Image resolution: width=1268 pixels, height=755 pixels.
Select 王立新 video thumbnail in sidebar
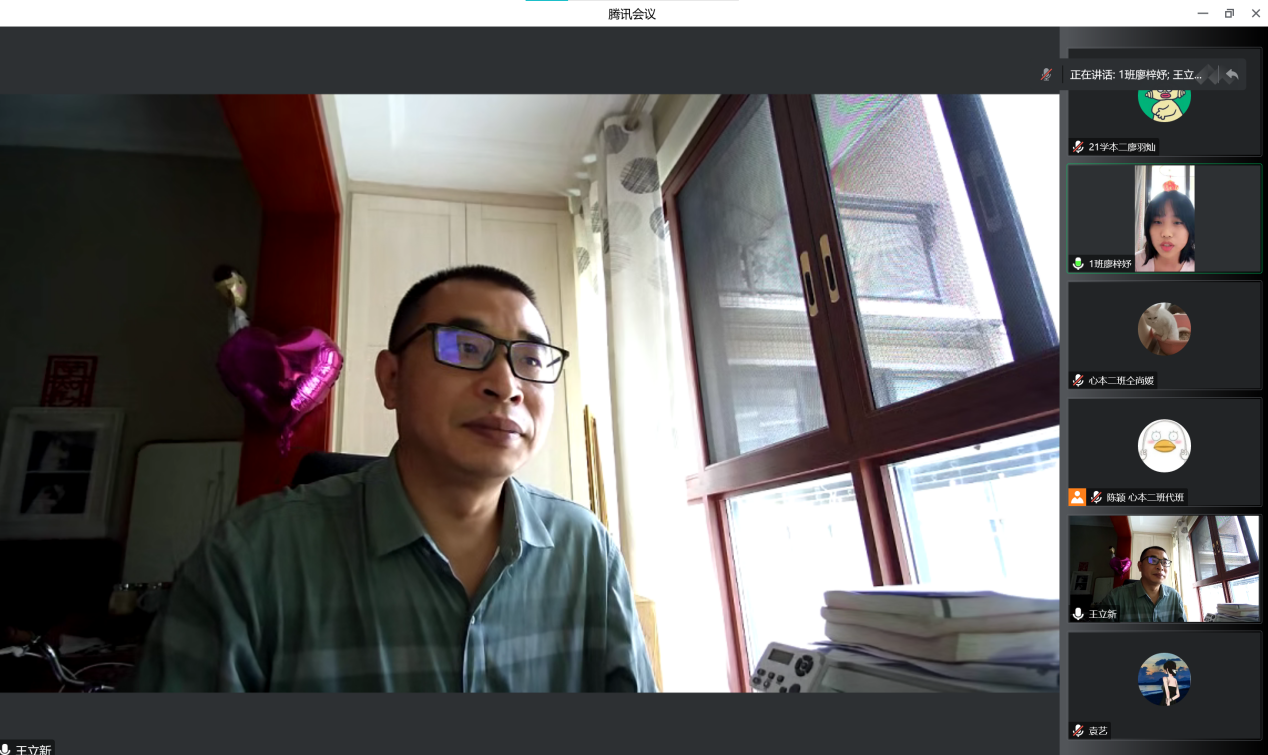click(1164, 568)
